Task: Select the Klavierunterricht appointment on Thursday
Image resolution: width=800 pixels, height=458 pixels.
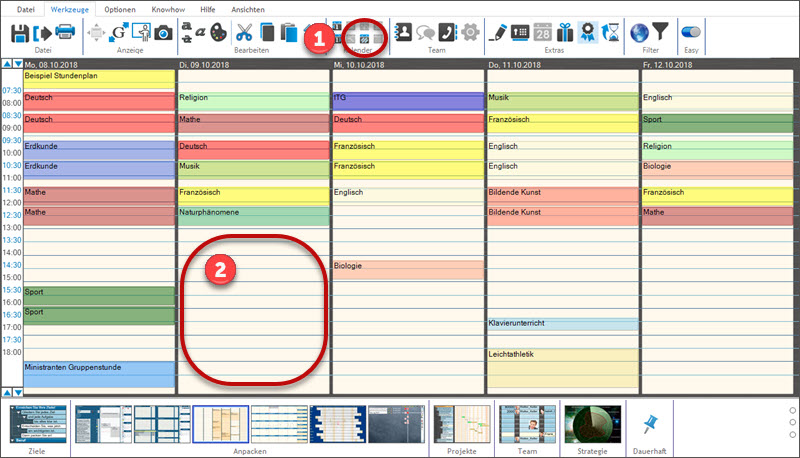Action: click(562, 324)
